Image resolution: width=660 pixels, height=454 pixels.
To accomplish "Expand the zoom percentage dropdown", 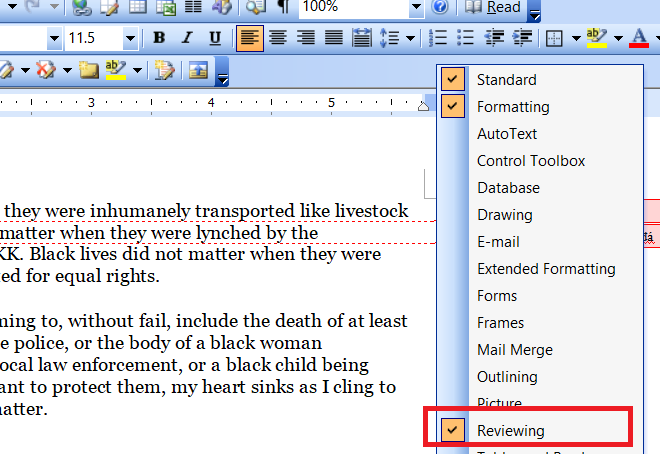I will pos(416,8).
